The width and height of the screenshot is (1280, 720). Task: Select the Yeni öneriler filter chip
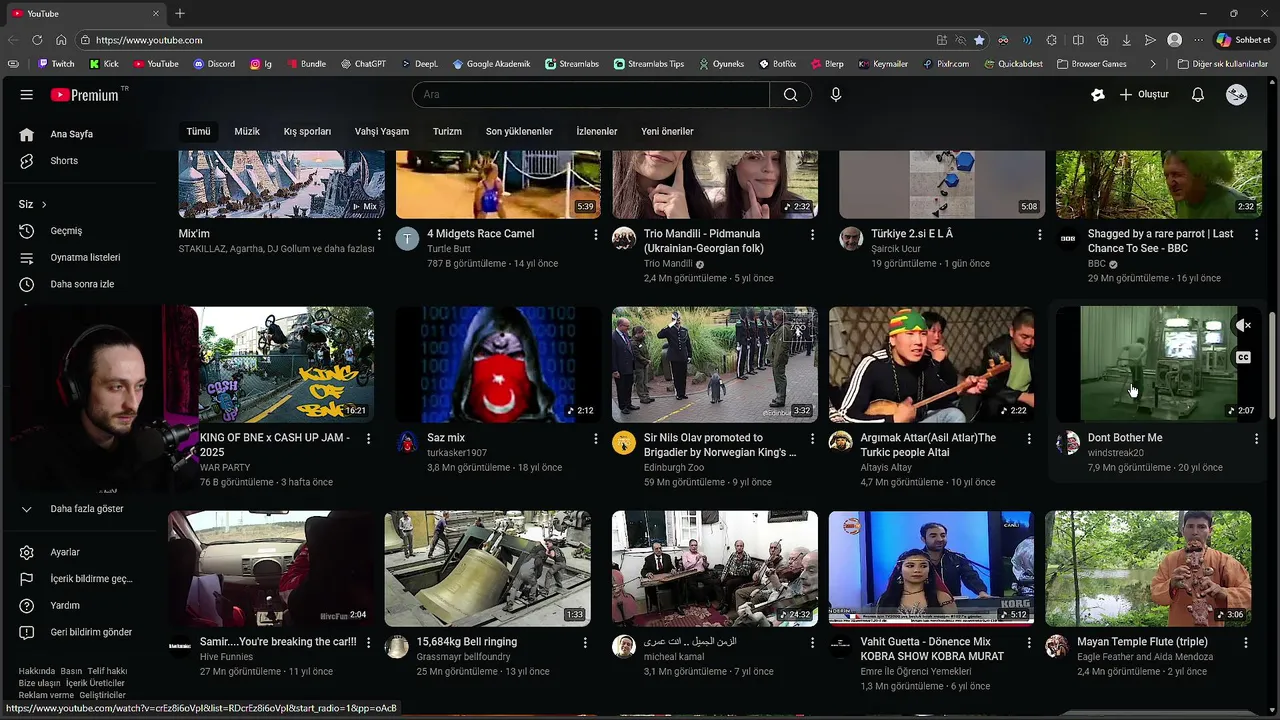(667, 131)
